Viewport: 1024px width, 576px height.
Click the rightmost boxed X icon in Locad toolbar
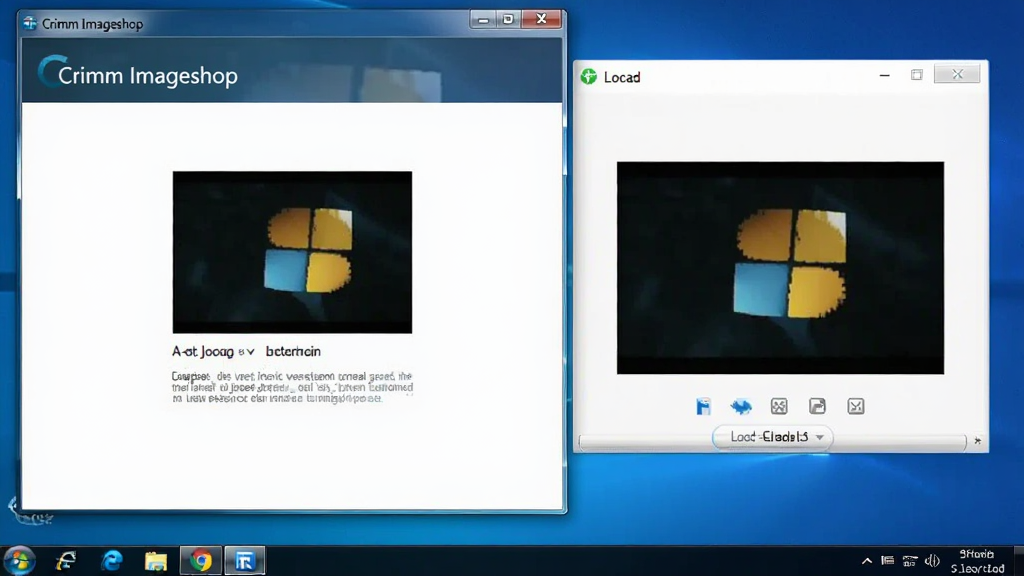coord(856,406)
